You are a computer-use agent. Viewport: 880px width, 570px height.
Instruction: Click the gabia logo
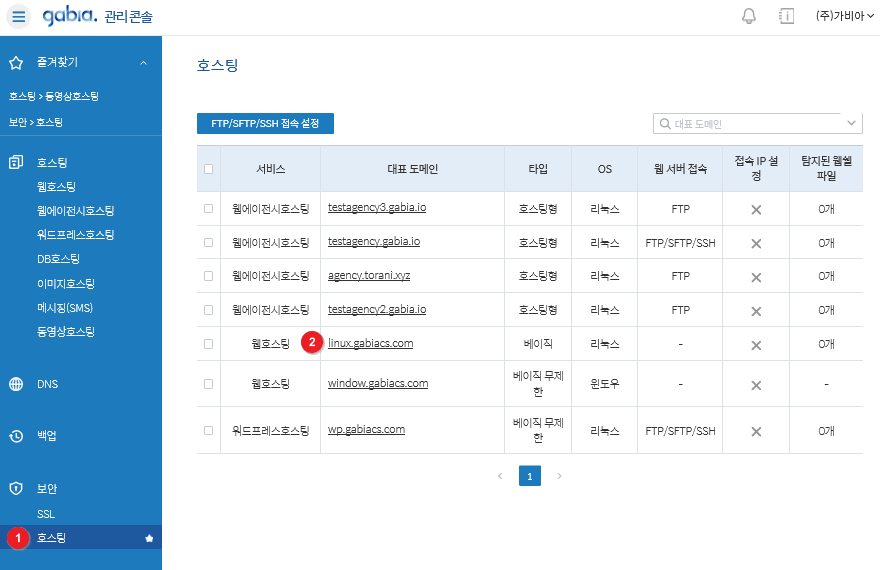(x=70, y=16)
